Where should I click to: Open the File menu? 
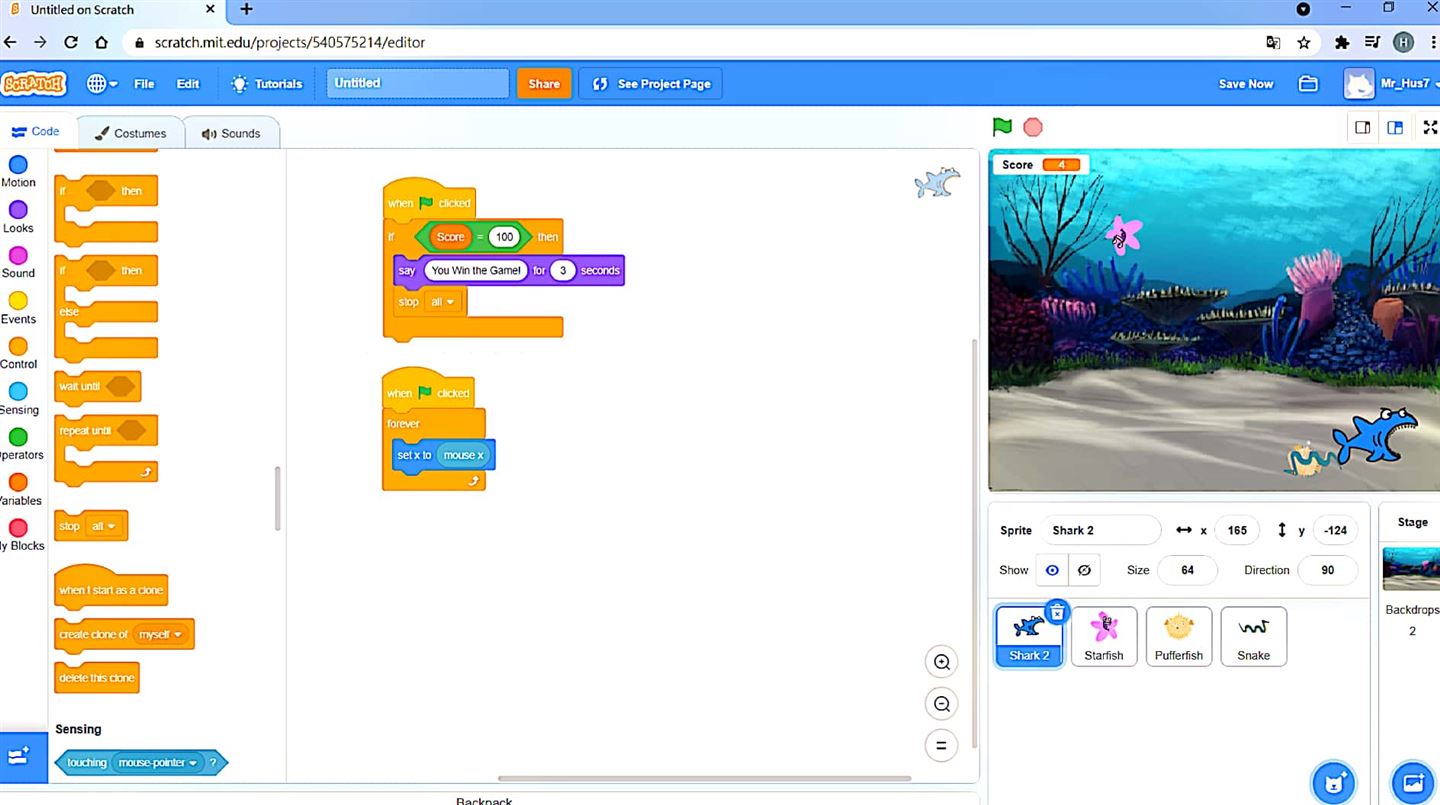tap(144, 84)
